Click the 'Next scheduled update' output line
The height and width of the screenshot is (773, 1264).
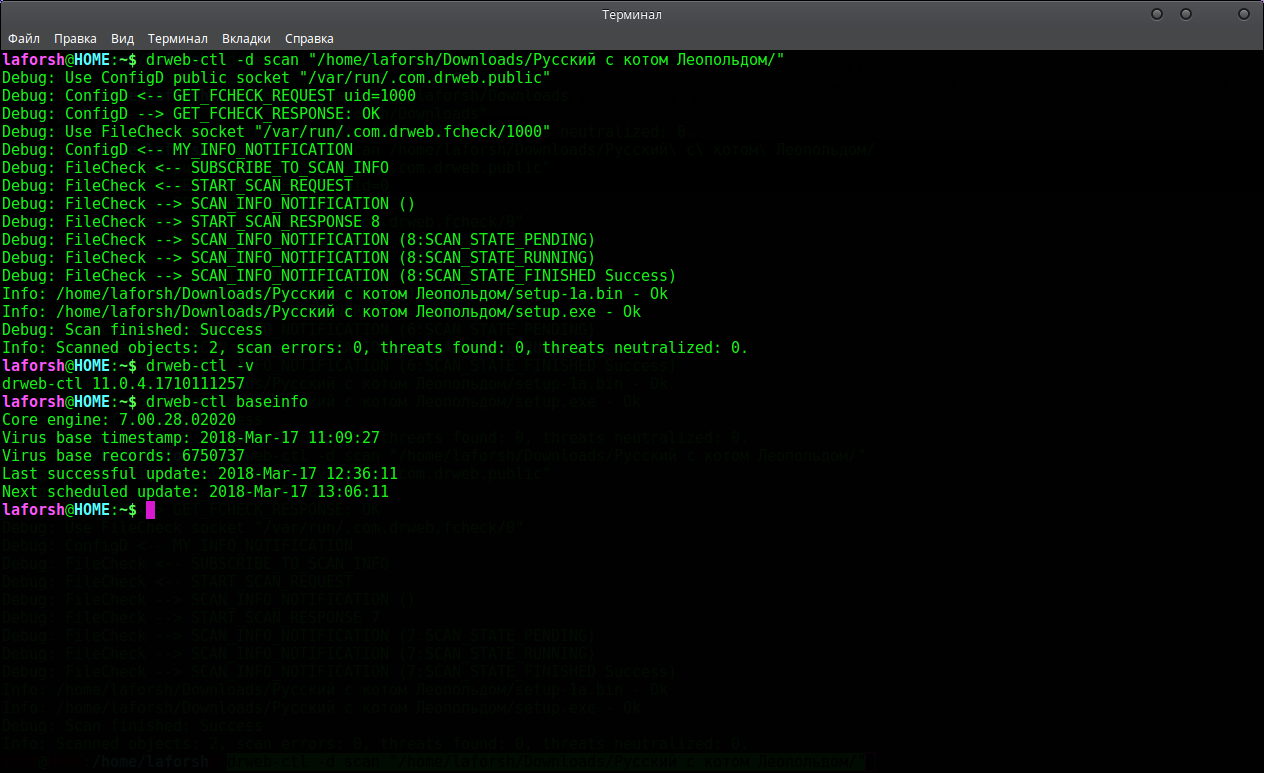point(195,492)
